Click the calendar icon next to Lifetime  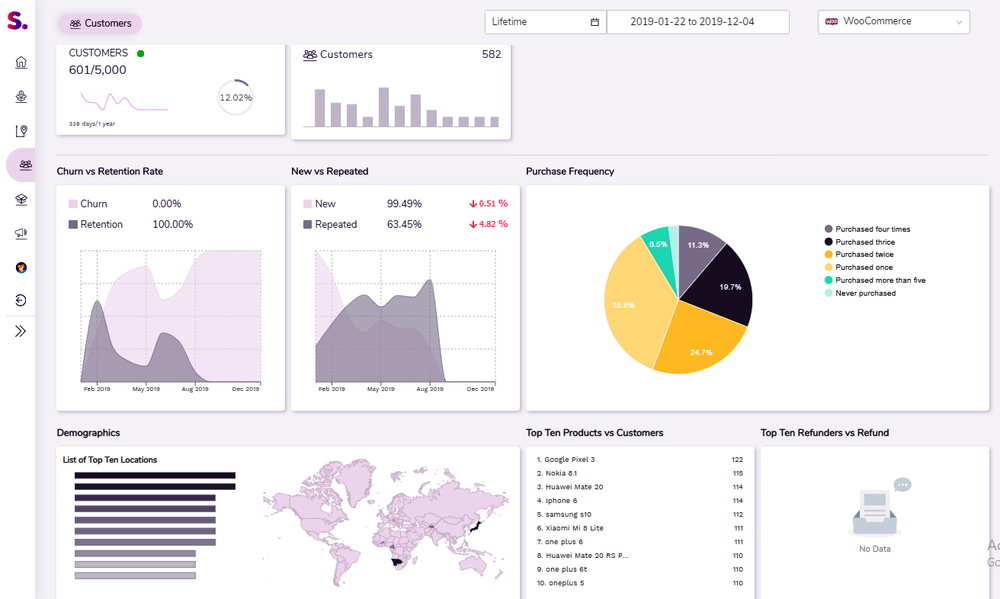coord(596,21)
